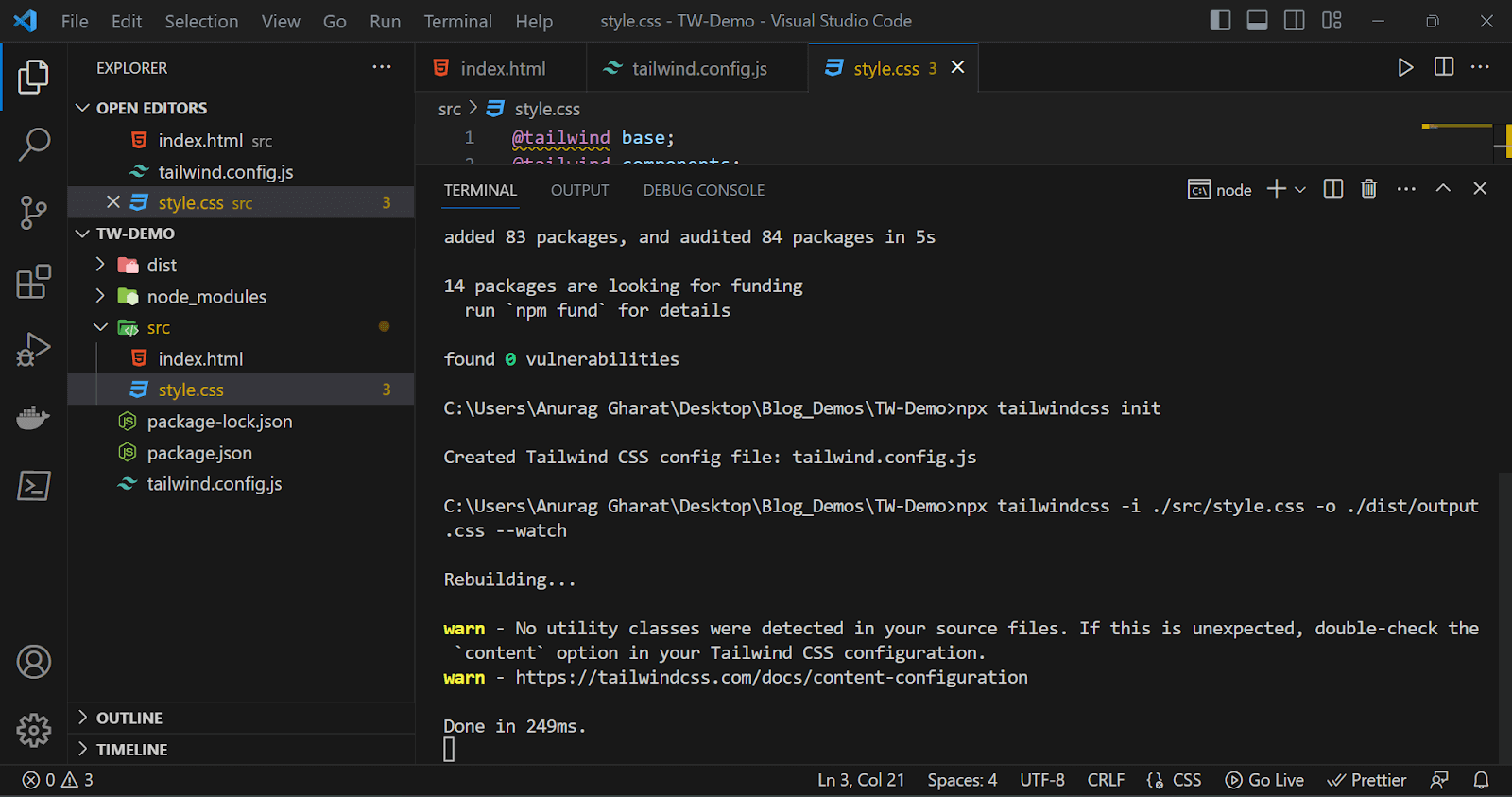Open terminal launch profile dropdown arrow
Image resolution: width=1512 pixels, height=797 pixels.
(x=1300, y=190)
